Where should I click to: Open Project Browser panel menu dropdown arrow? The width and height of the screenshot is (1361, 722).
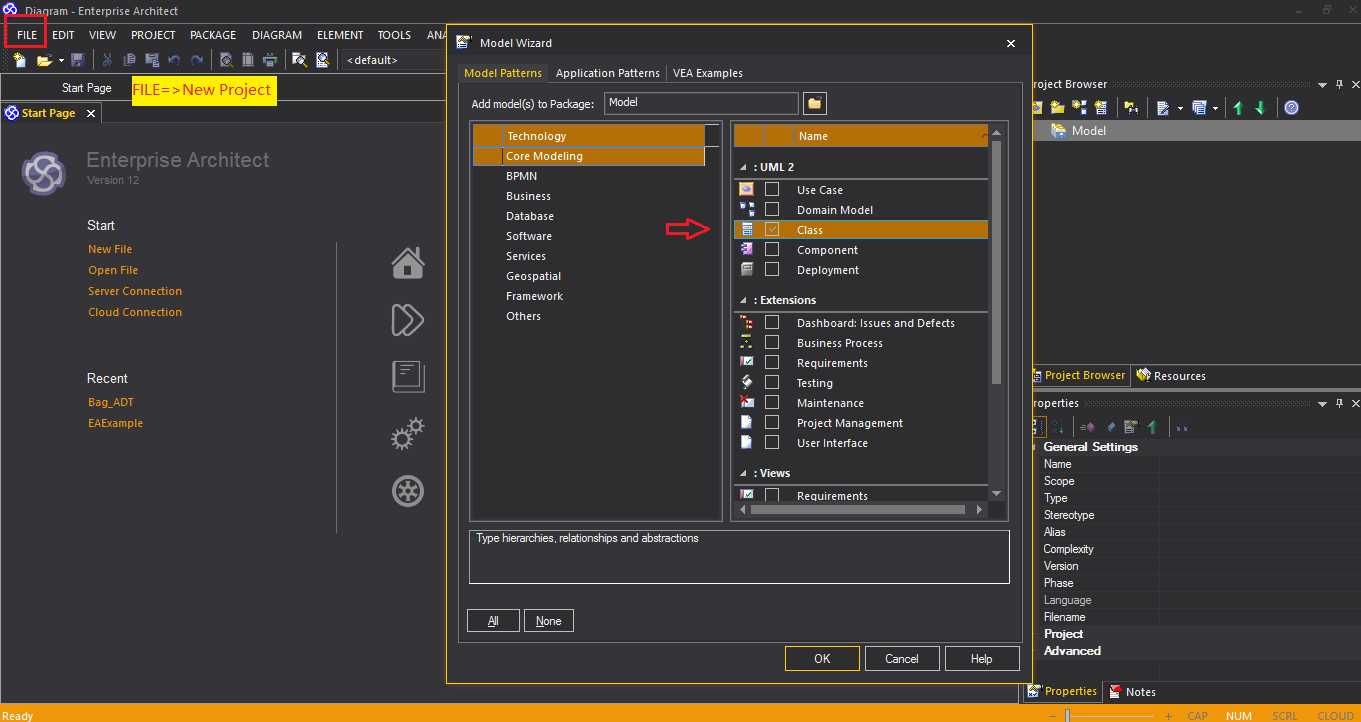(1322, 85)
